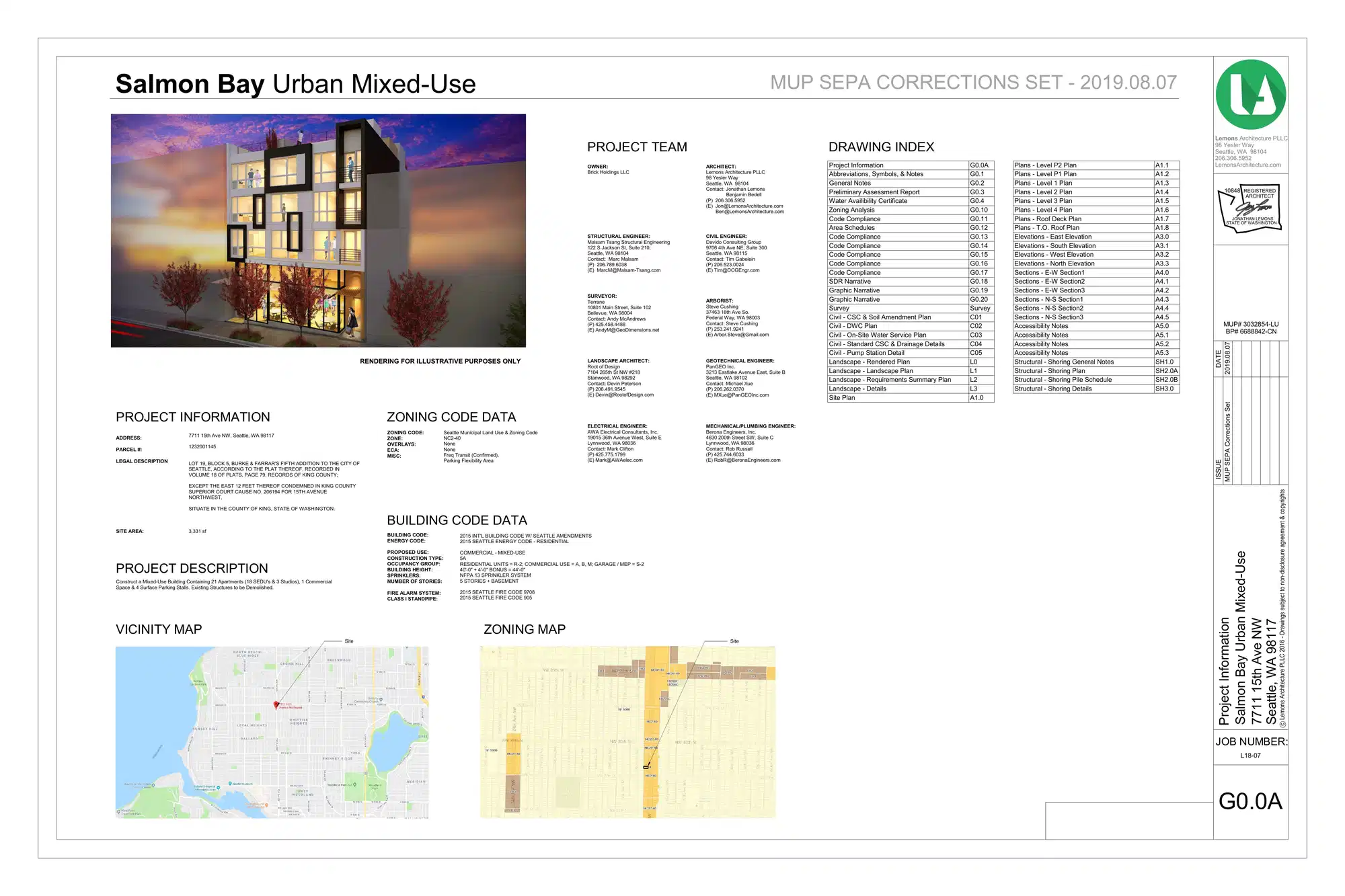Click 'Plans - Roof Deck Plan' row

point(1096,219)
